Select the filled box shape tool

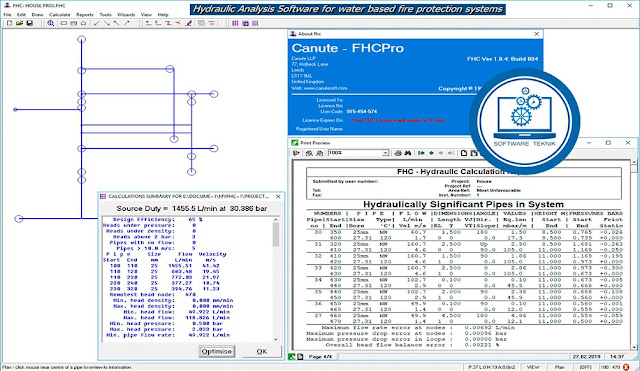pos(73,23)
